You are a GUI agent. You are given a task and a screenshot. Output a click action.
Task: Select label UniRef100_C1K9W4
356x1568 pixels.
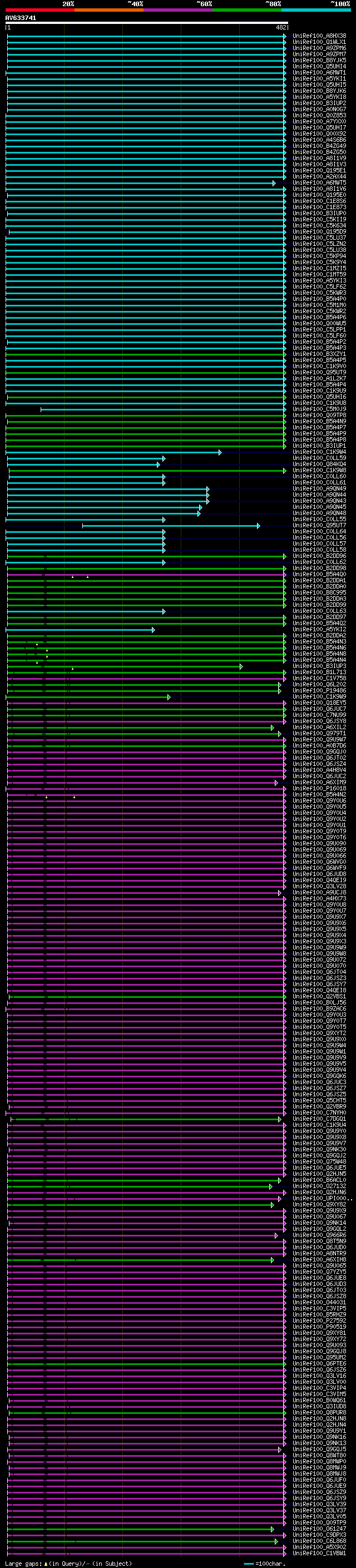tap(319, 452)
